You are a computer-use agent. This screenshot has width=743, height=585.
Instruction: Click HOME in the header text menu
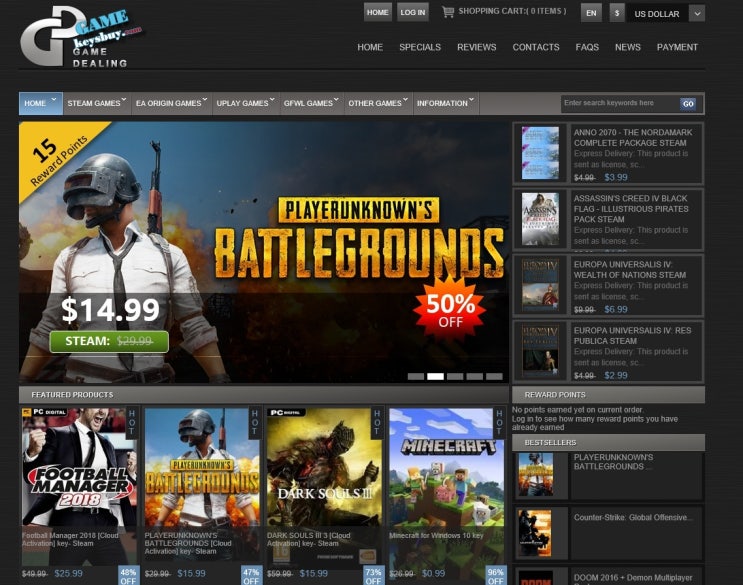(370, 47)
